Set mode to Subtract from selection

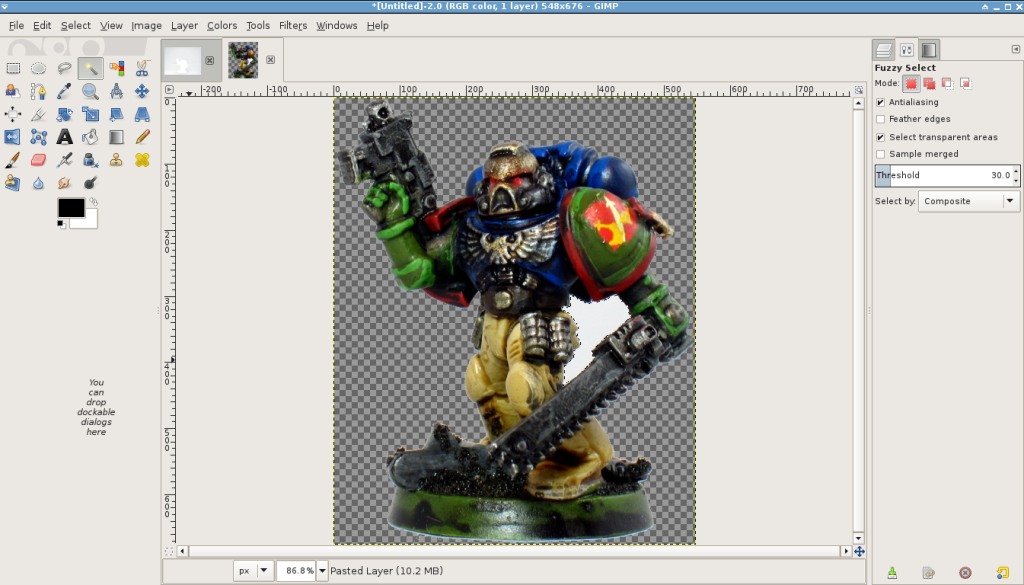pyautogui.click(x=948, y=84)
